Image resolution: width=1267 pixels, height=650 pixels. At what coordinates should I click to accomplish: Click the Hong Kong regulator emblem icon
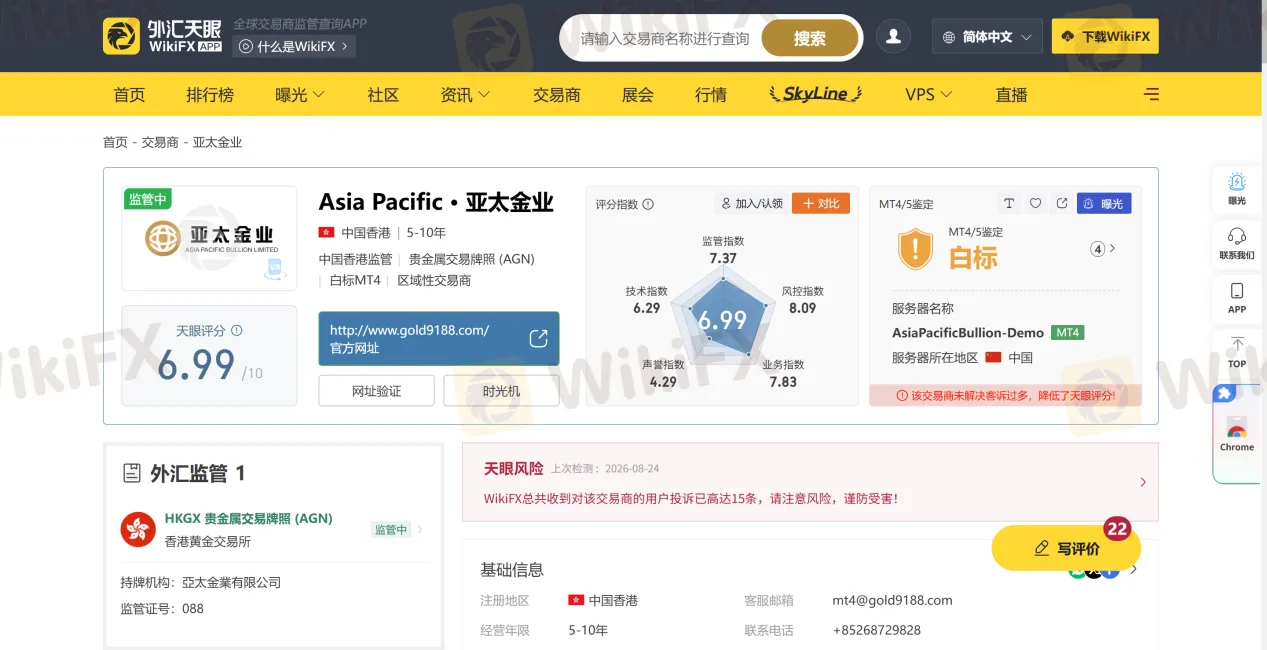pyautogui.click(x=138, y=529)
